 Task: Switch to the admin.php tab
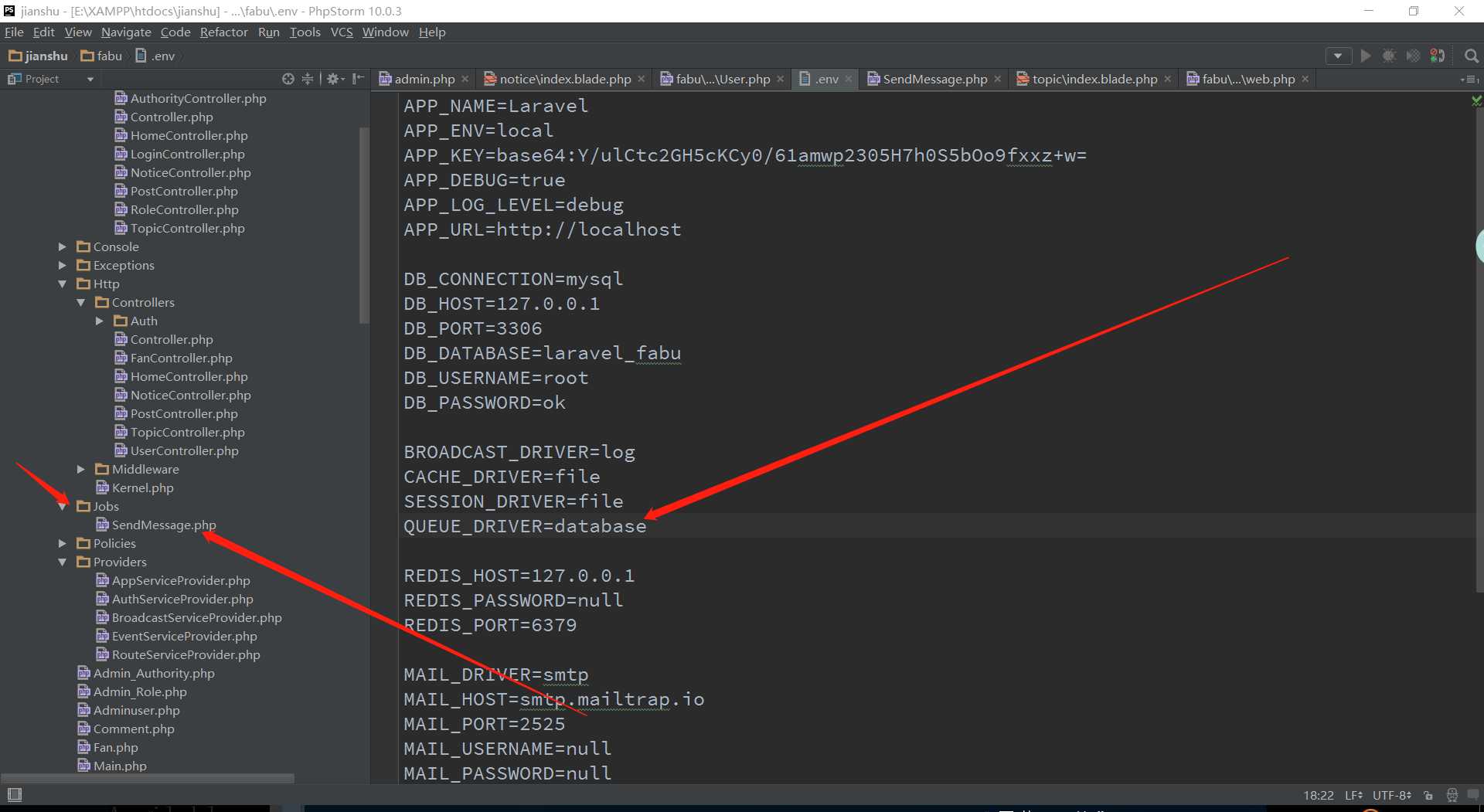pyautogui.click(x=424, y=79)
